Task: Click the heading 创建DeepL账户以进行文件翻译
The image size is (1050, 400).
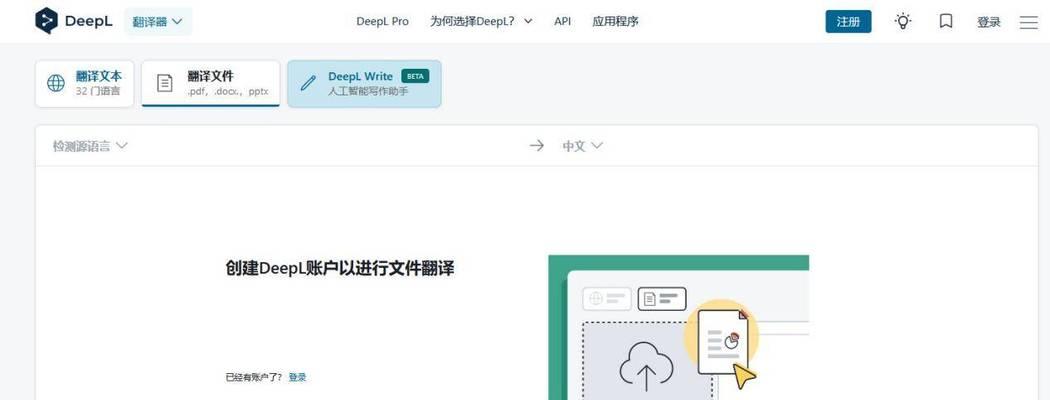Action: 340,269
